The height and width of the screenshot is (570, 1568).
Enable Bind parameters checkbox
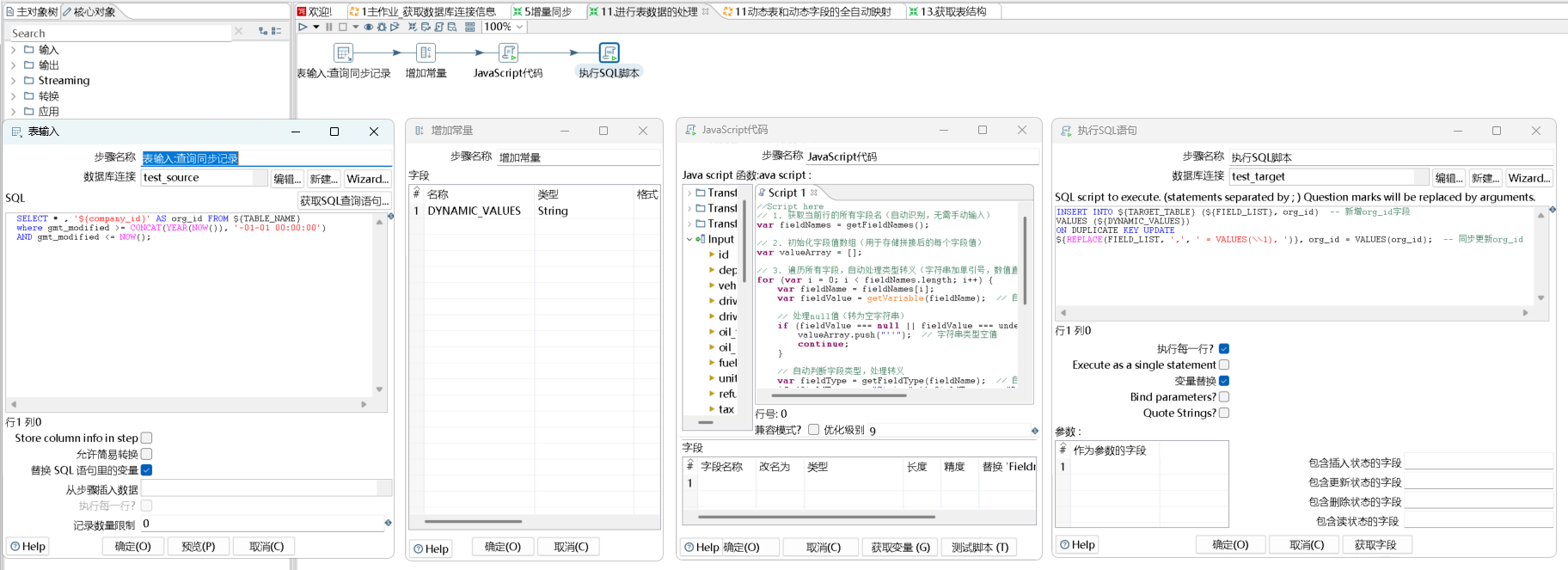(1224, 396)
